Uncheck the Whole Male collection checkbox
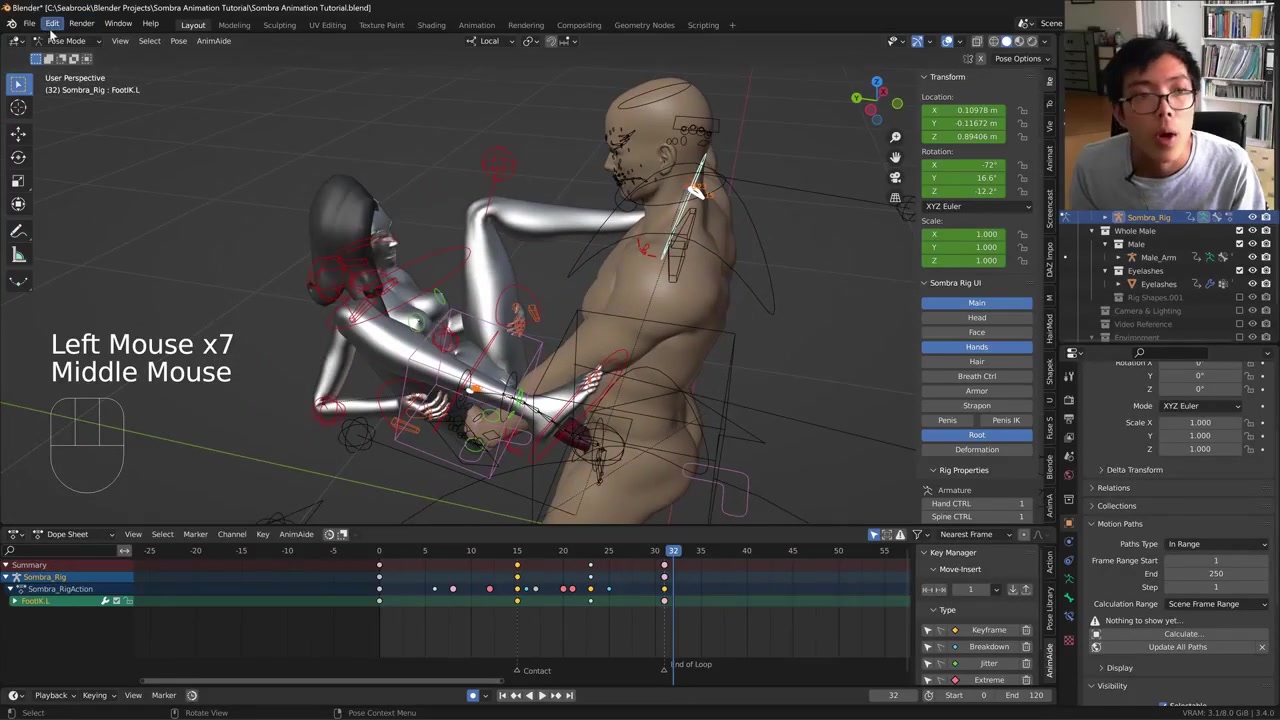 pyautogui.click(x=1240, y=231)
